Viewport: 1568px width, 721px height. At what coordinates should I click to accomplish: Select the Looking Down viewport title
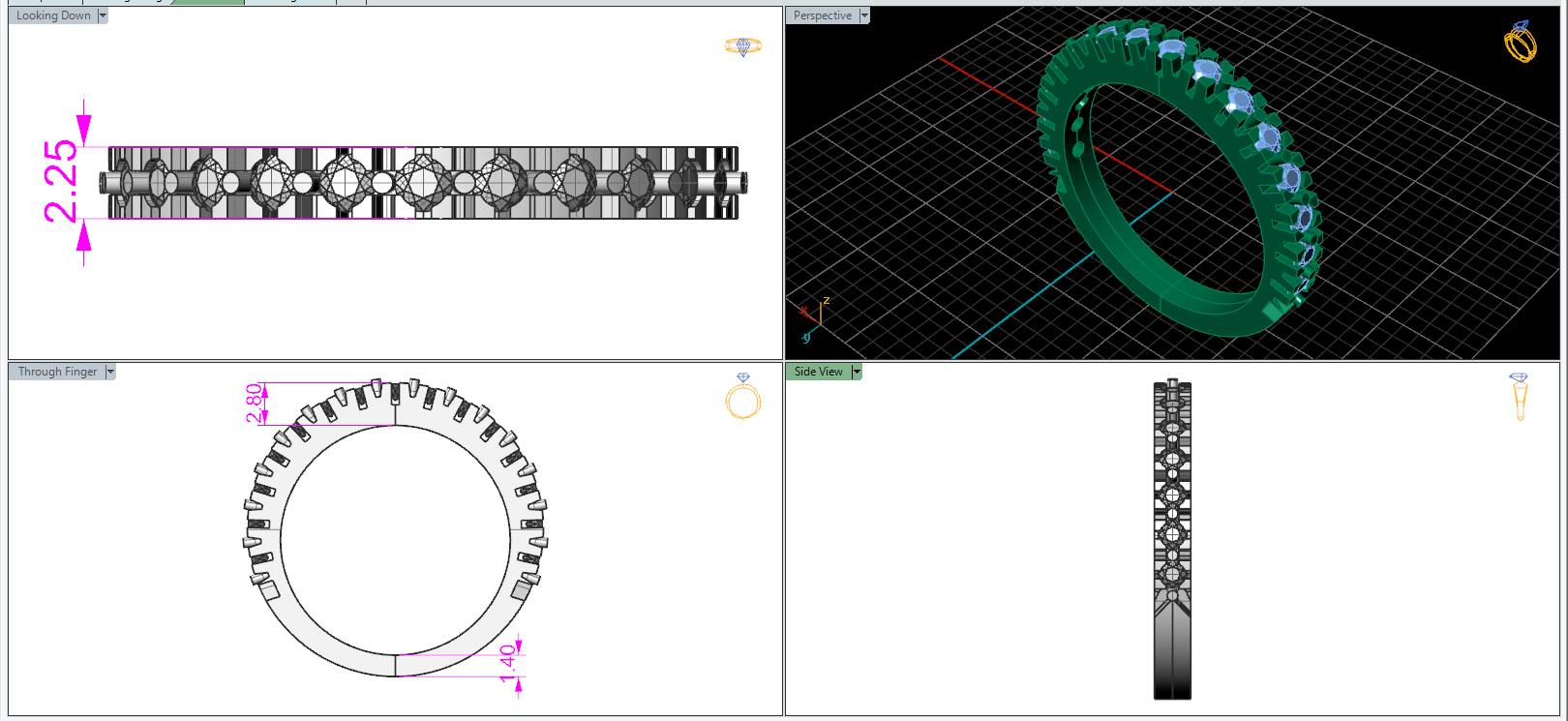[53, 15]
